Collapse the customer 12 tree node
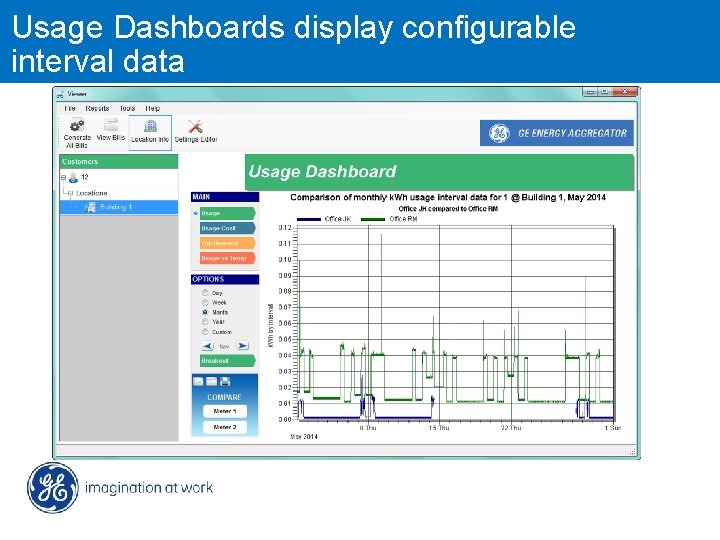The image size is (720, 540). pyautogui.click(x=63, y=177)
